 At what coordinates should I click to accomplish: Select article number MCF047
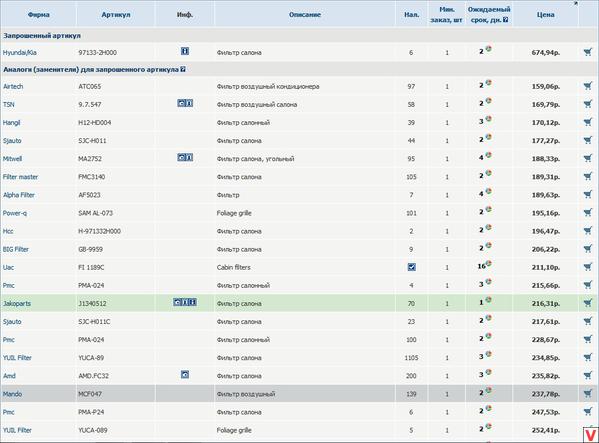[90, 394]
